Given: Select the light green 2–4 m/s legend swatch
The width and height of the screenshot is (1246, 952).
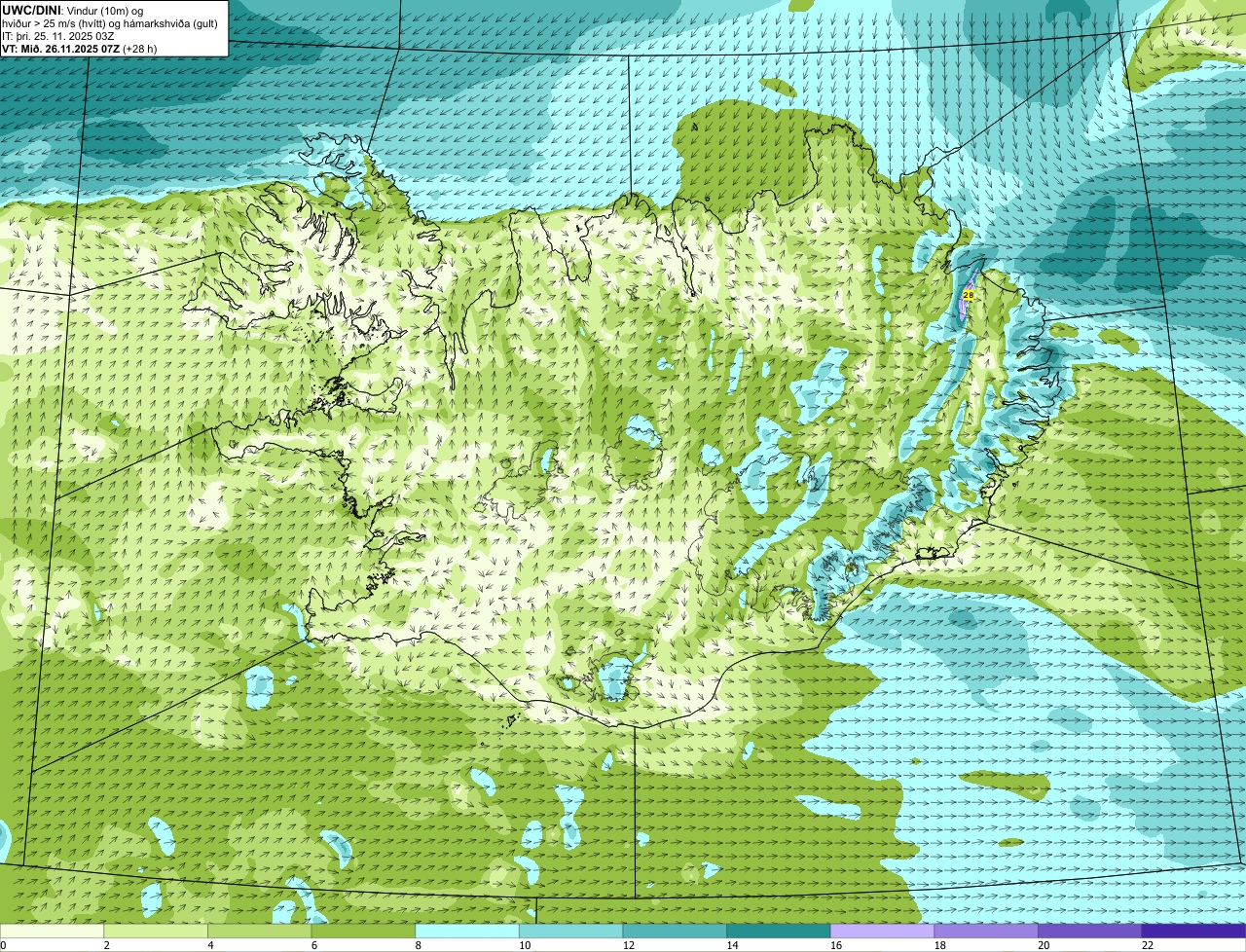Looking at the screenshot, I should [x=156, y=931].
